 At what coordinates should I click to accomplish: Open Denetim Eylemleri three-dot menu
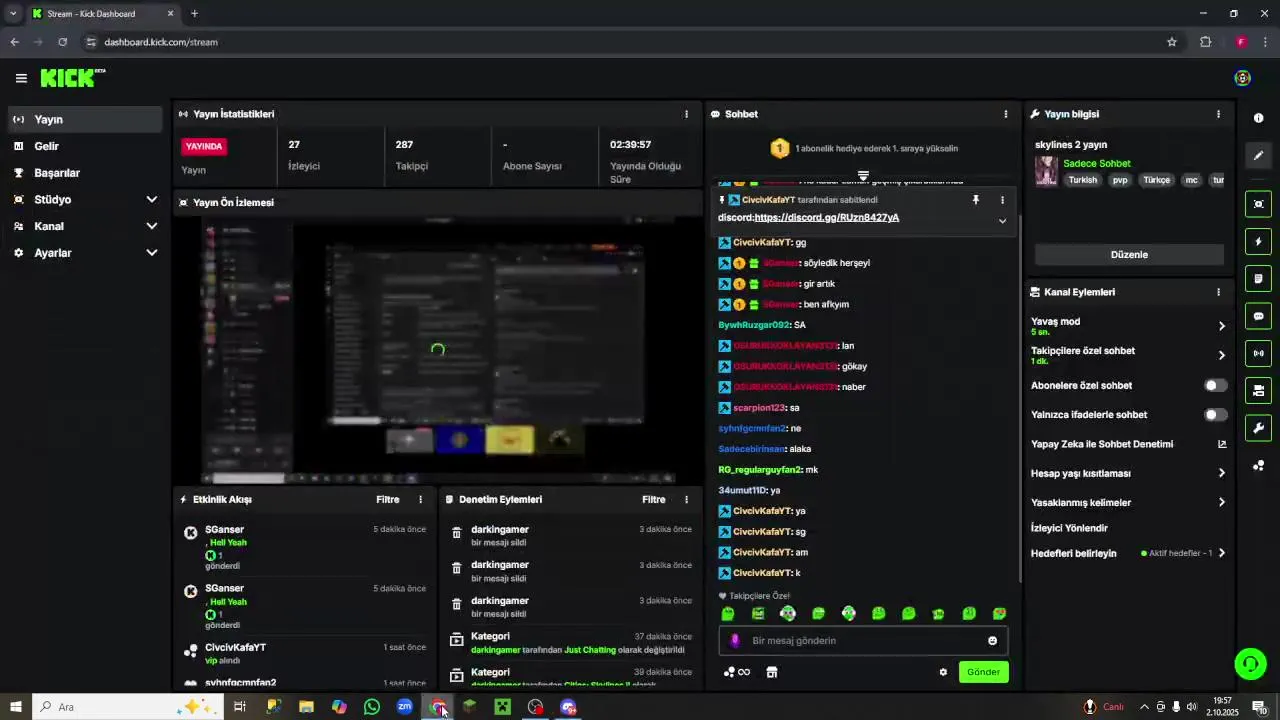pos(686,499)
